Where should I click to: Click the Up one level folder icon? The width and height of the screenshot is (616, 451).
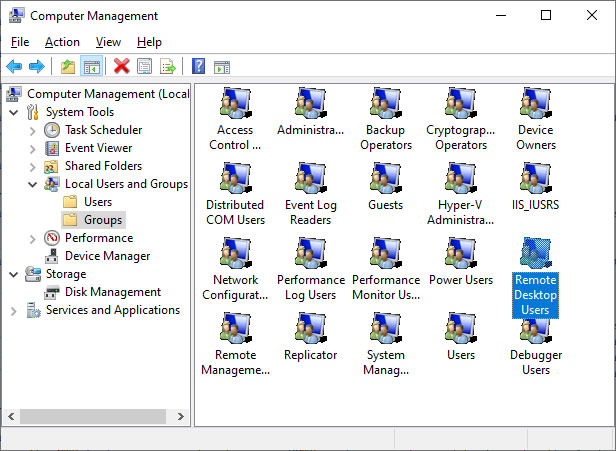pos(68,66)
